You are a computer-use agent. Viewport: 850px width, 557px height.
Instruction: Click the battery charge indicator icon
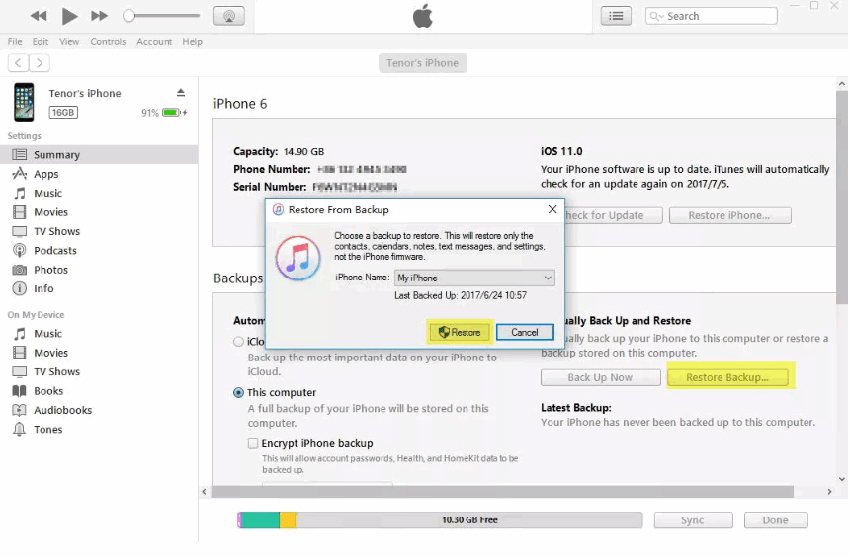pyautogui.click(x=171, y=113)
